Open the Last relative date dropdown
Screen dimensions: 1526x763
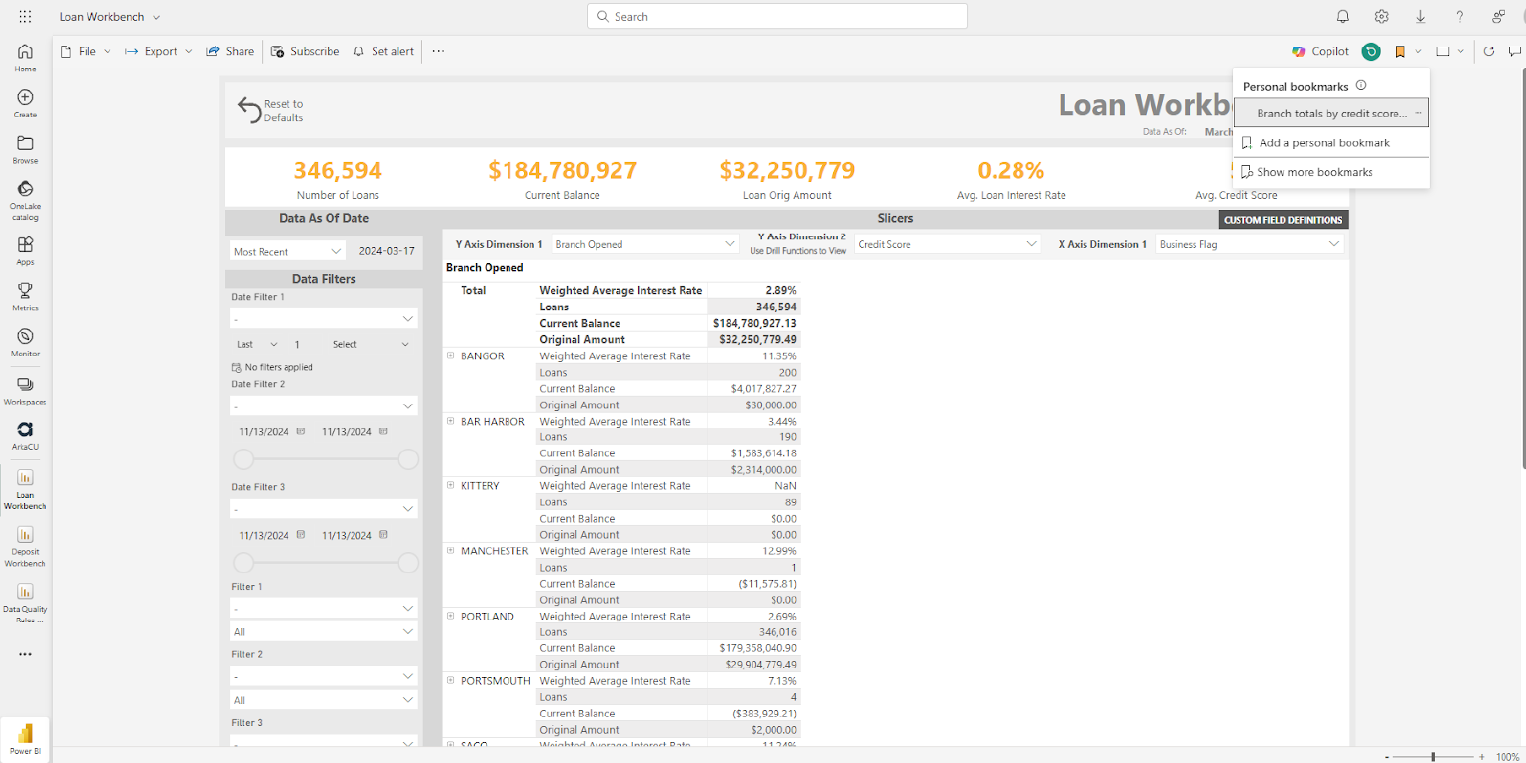tap(258, 344)
